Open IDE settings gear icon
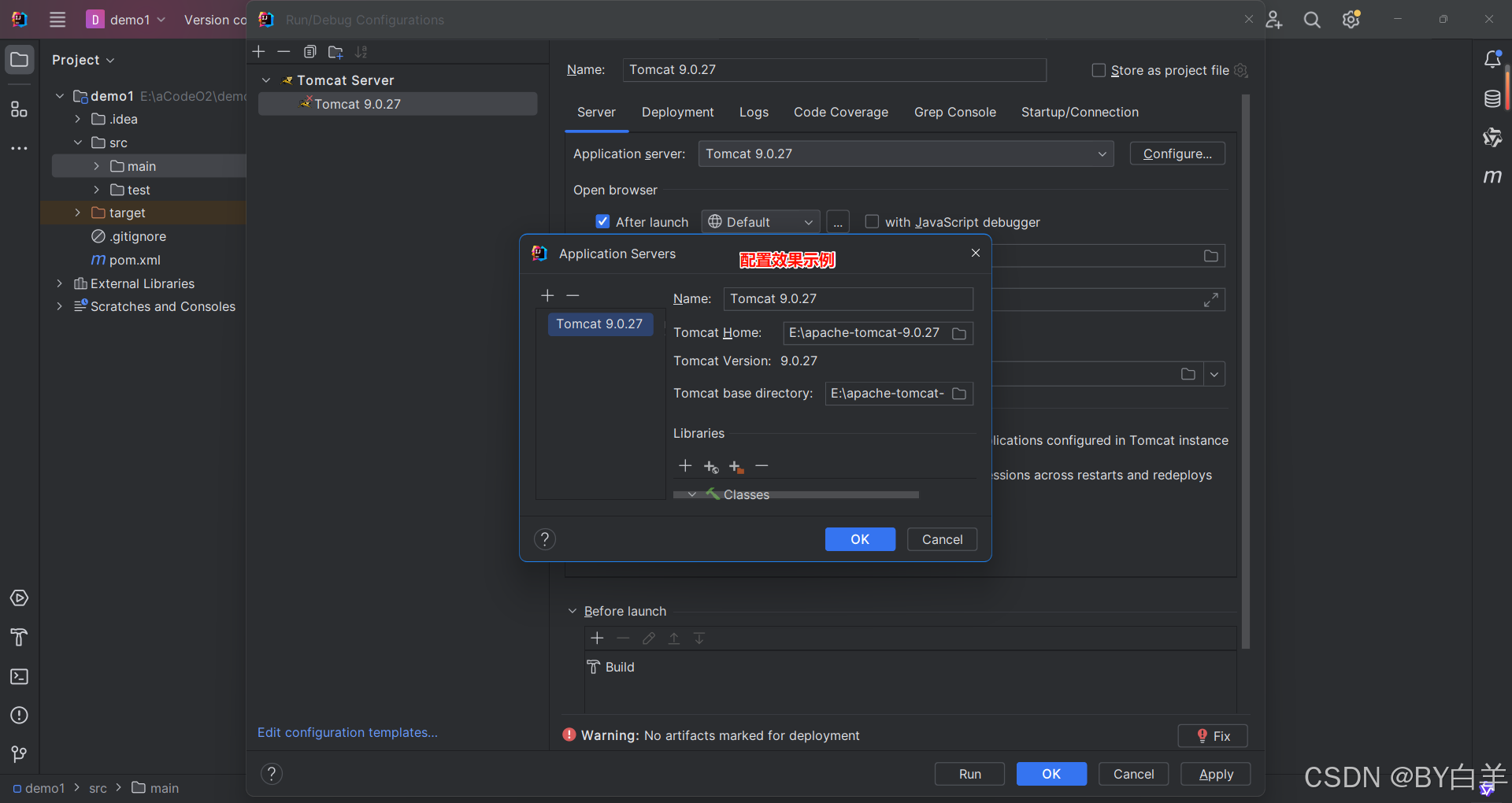Screen dimensions: 1512x803 coord(1351,20)
